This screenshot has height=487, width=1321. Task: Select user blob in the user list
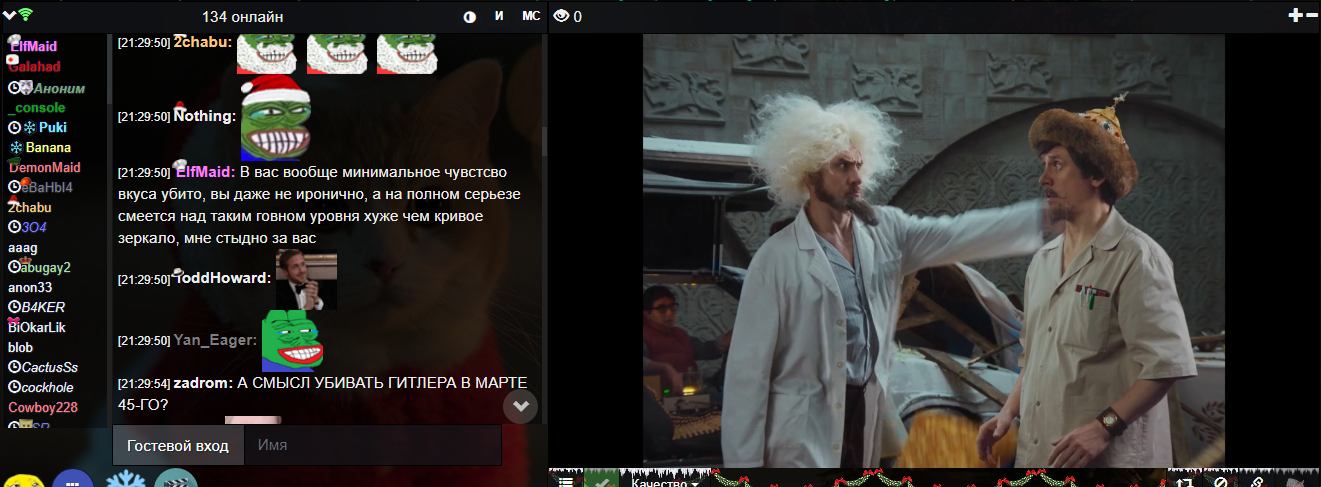(x=20, y=347)
